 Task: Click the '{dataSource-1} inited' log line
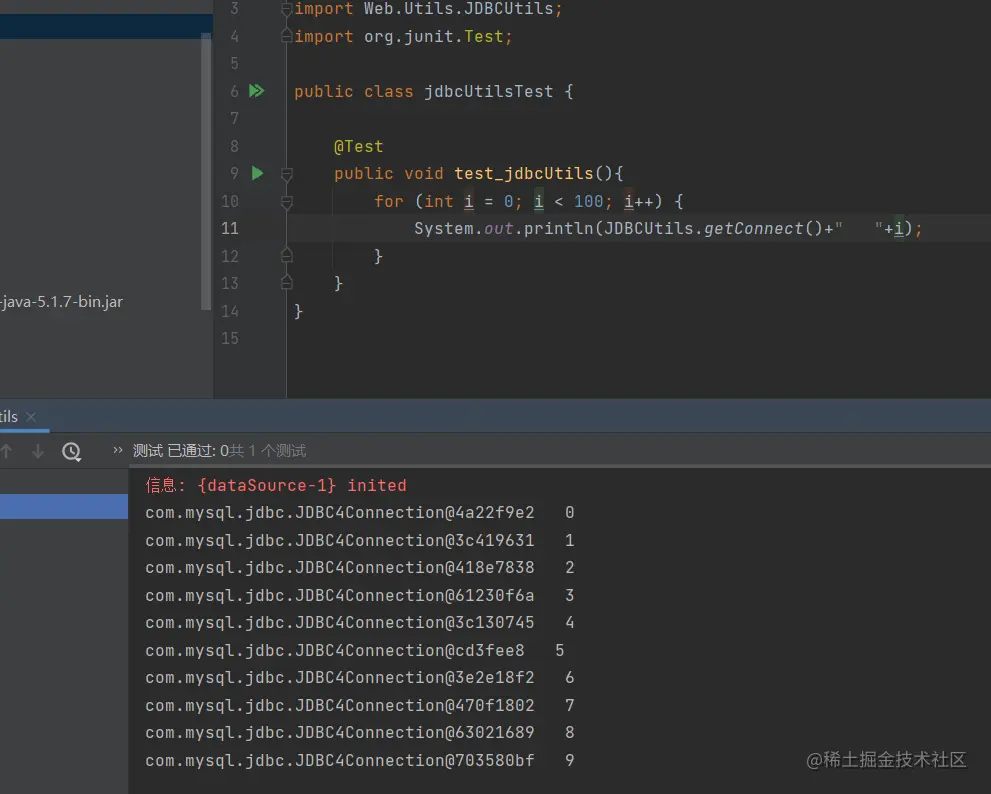[276, 485]
